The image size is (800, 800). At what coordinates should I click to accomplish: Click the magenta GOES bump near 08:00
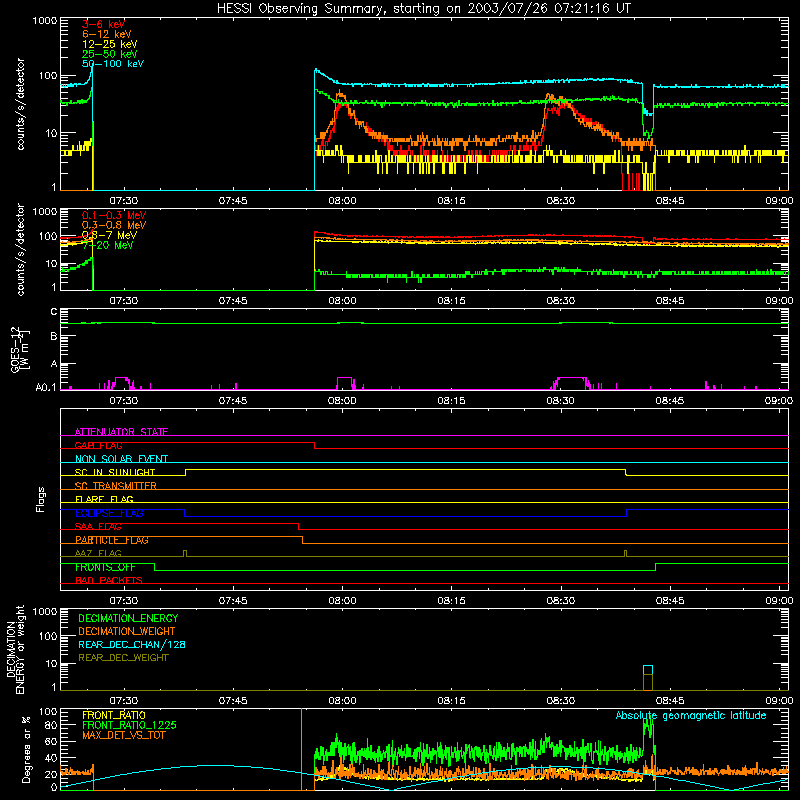point(344,383)
